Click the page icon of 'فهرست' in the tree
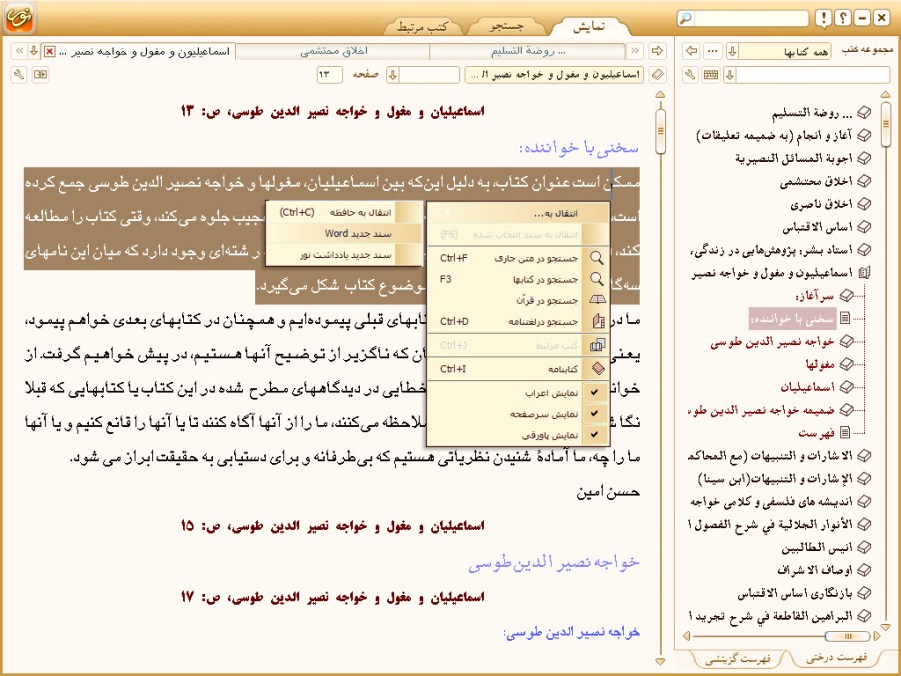 (x=845, y=432)
